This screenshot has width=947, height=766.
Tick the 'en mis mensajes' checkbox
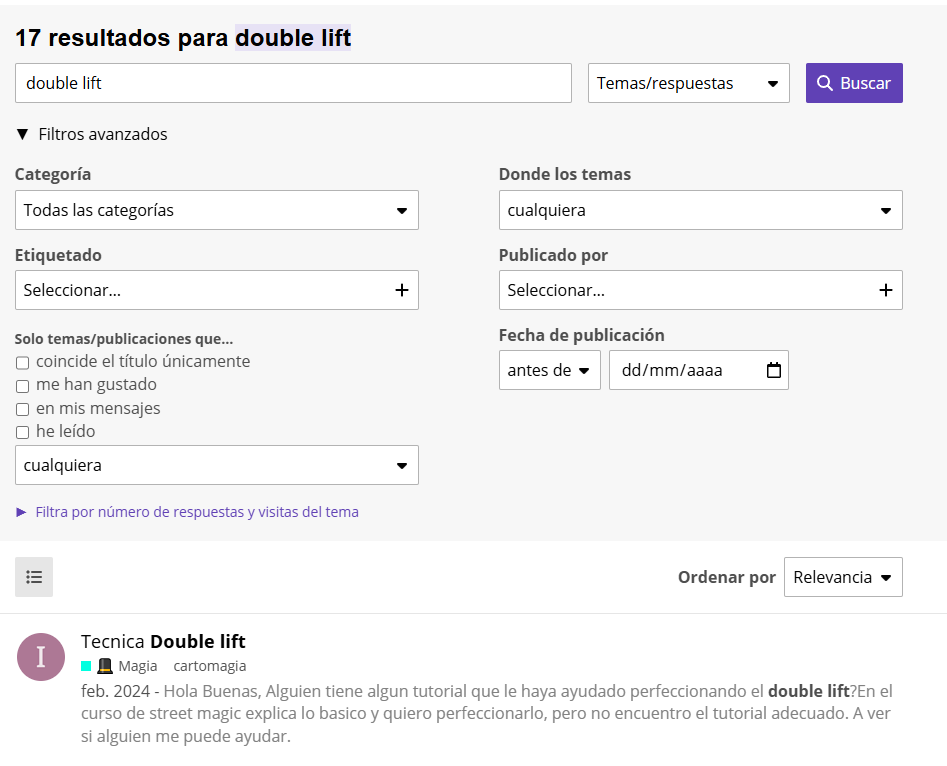click(x=23, y=409)
